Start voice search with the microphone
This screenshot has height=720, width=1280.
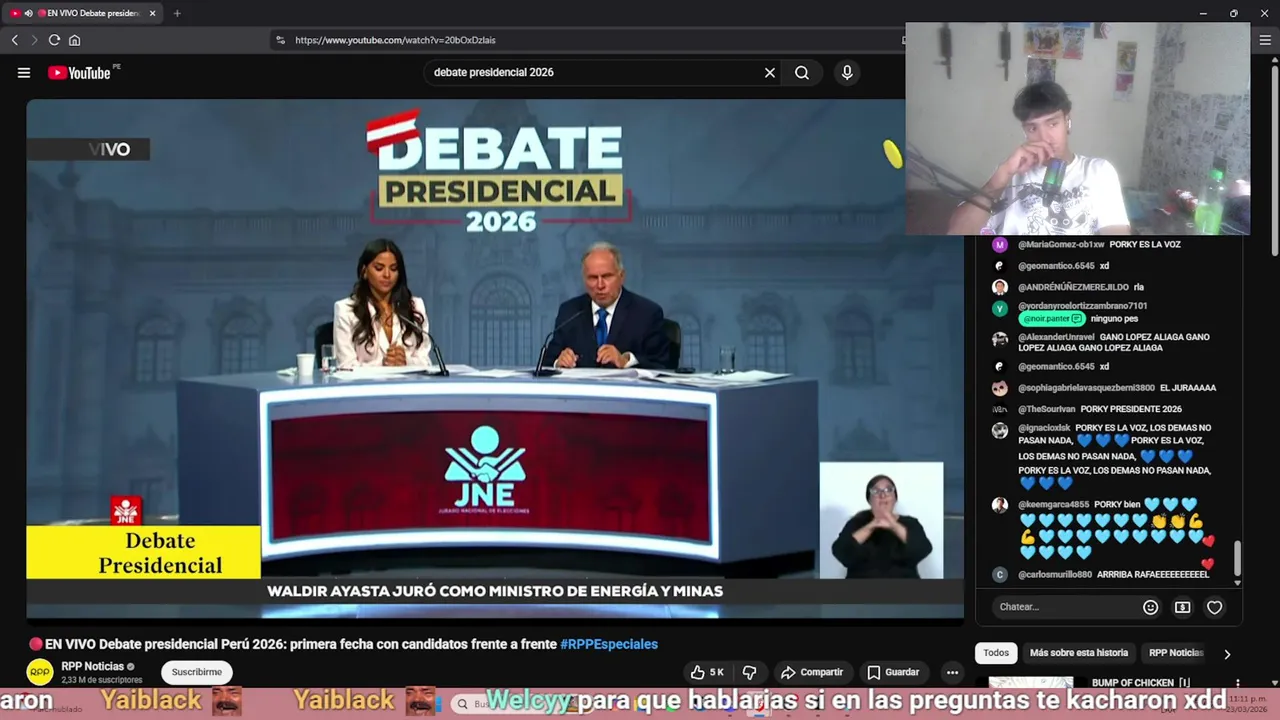847,72
